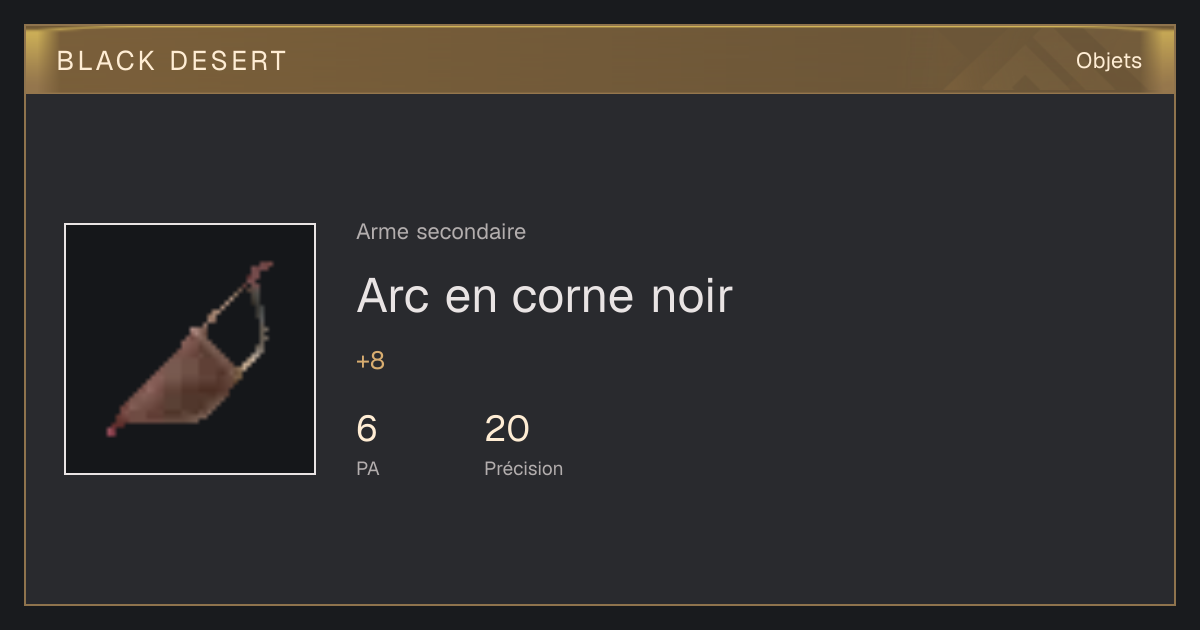Click the black horn bow item icon
The height and width of the screenshot is (630, 1200).
coord(190,349)
